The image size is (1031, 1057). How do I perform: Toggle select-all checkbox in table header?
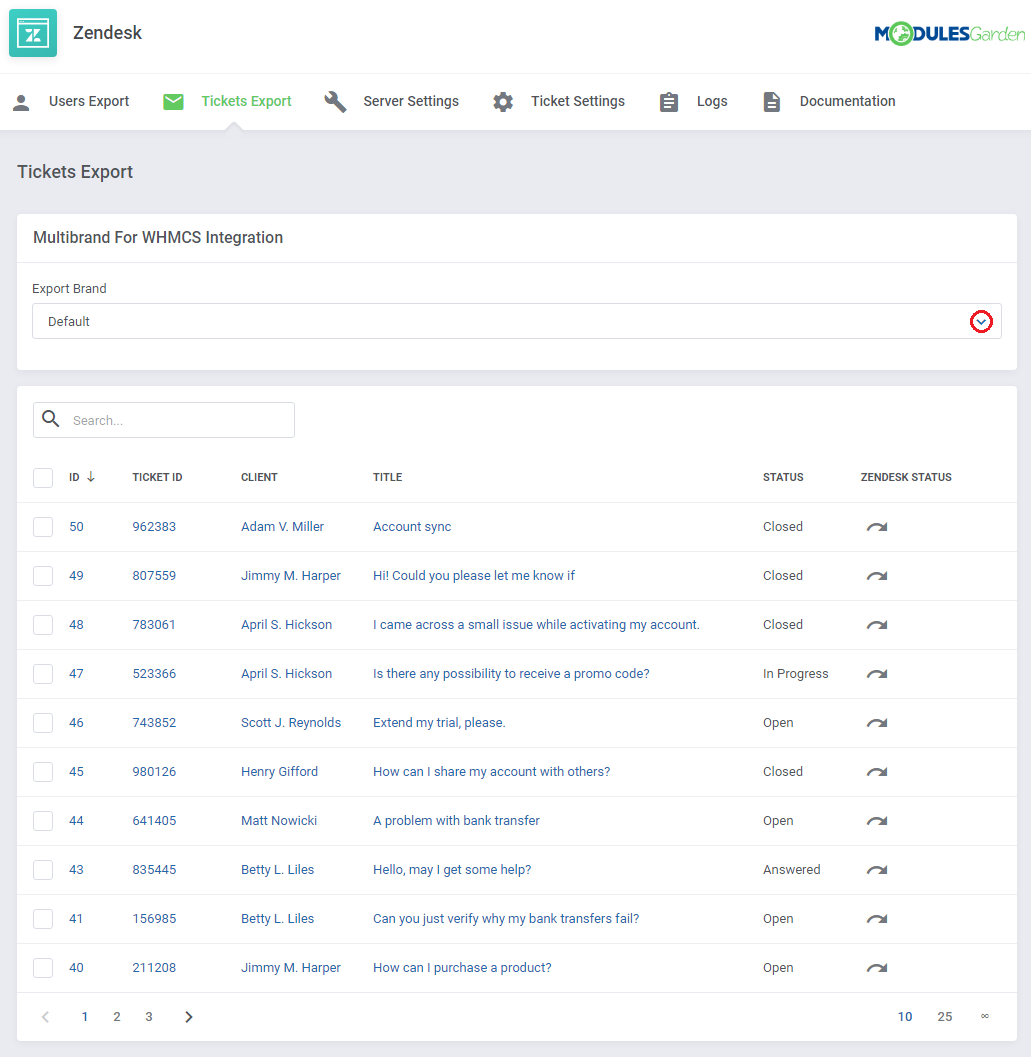43,477
